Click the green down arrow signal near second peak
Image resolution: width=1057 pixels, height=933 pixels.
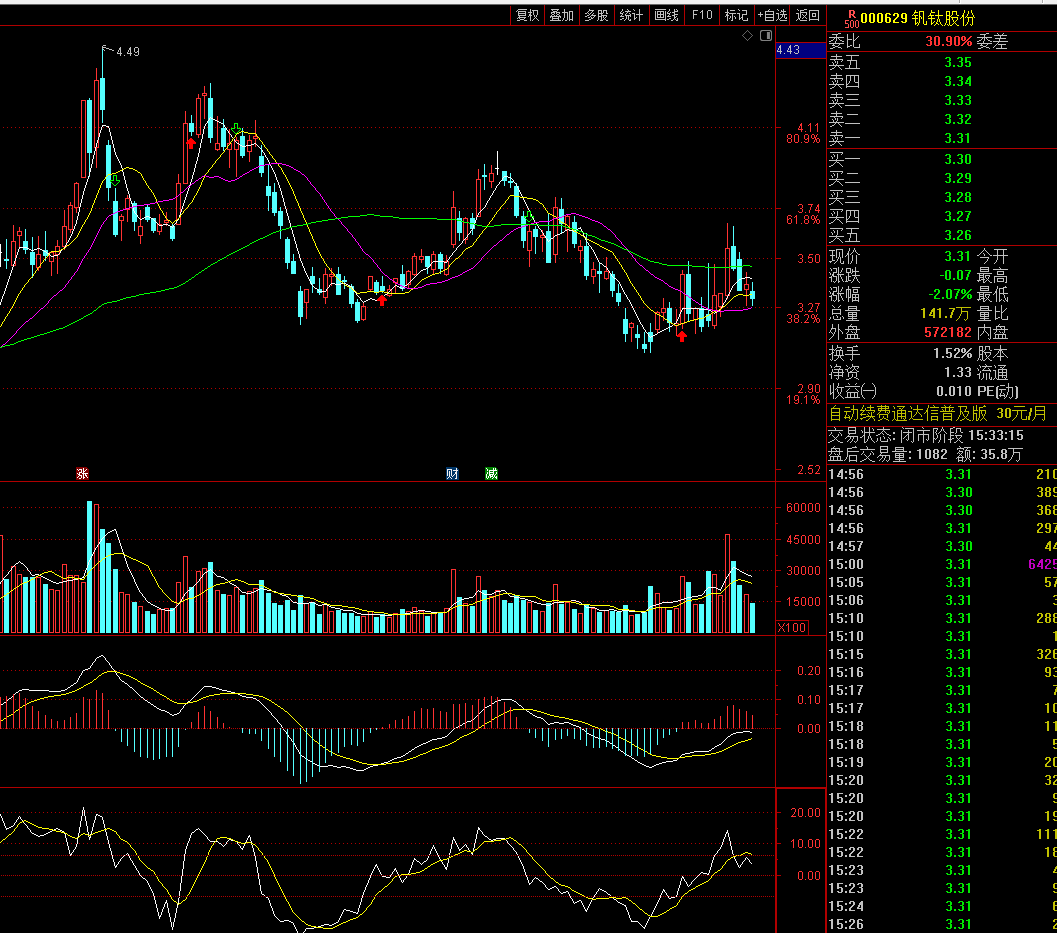pos(236,129)
